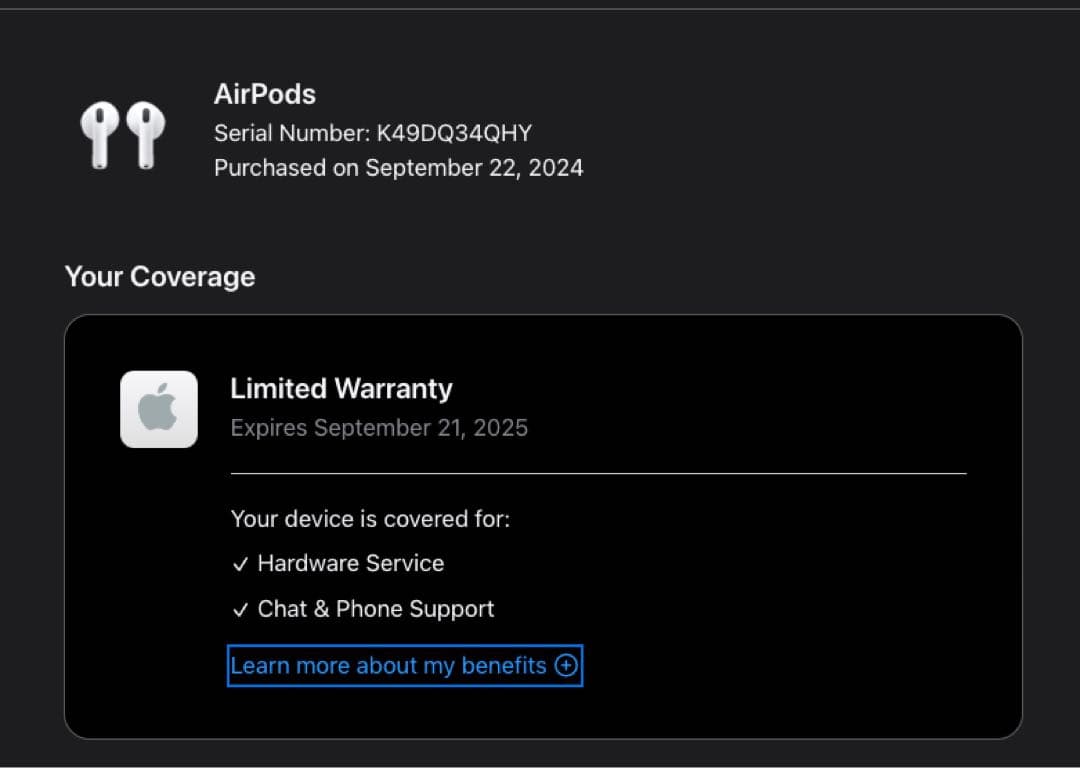The image size is (1080, 768).
Task: Click the Expires September 21, 2025 text
Action: [379, 427]
